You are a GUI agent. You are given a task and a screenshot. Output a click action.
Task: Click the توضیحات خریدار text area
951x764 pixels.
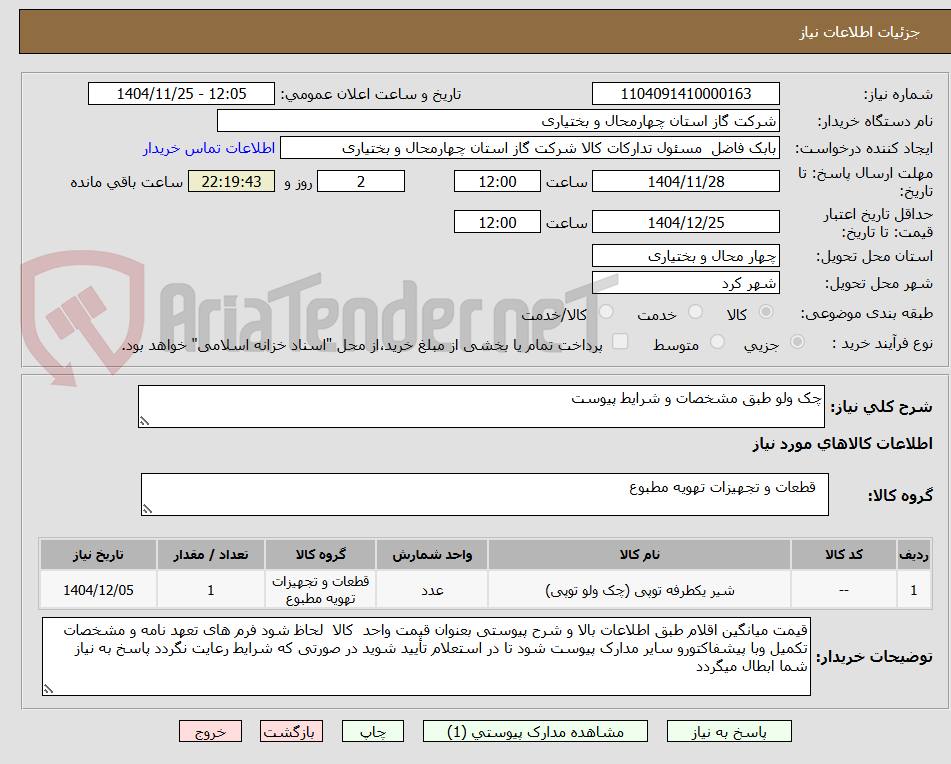[x=426, y=657]
